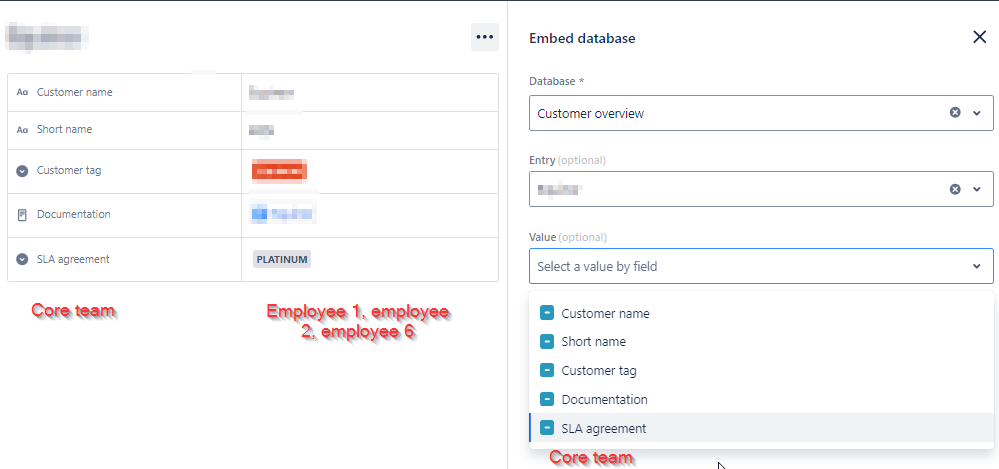The width and height of the screenshot is (999, 469).
Task: Click the text-type icon for Short name row
Action: click(22, 129)
